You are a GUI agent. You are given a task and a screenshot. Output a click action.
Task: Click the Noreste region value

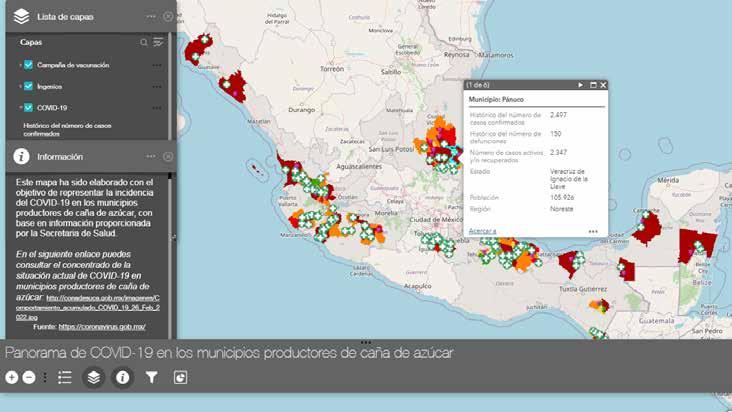tap(561, 209)
